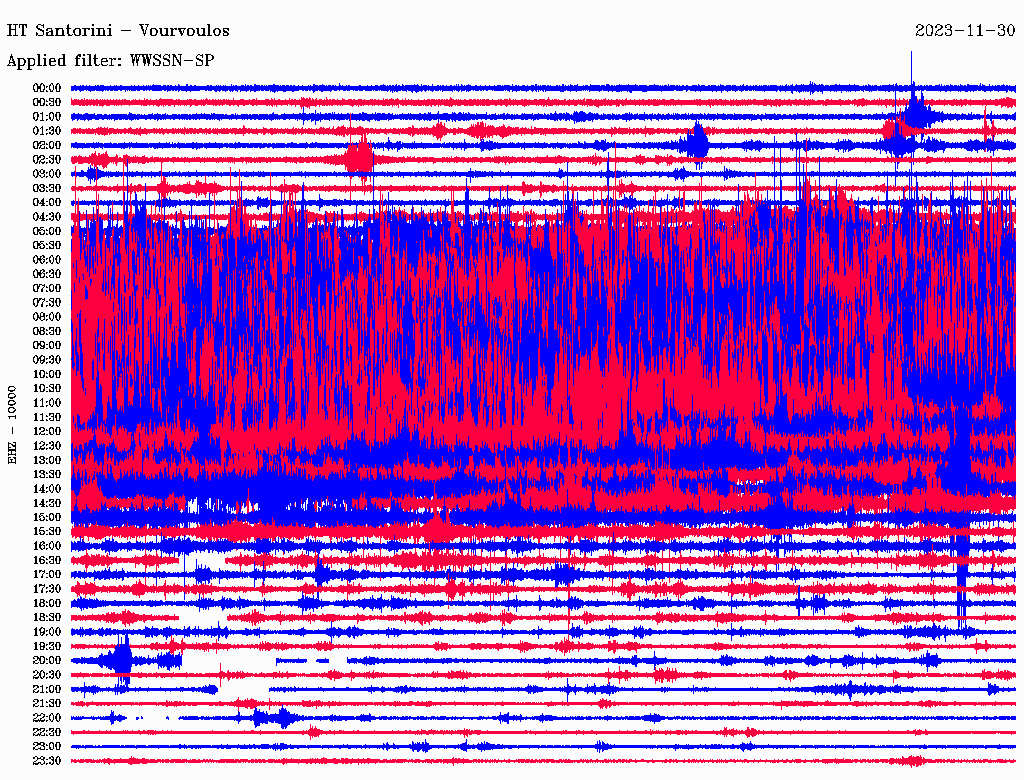Click the 18:30 time label
The image size is (1024, 780).
(47, 617)
